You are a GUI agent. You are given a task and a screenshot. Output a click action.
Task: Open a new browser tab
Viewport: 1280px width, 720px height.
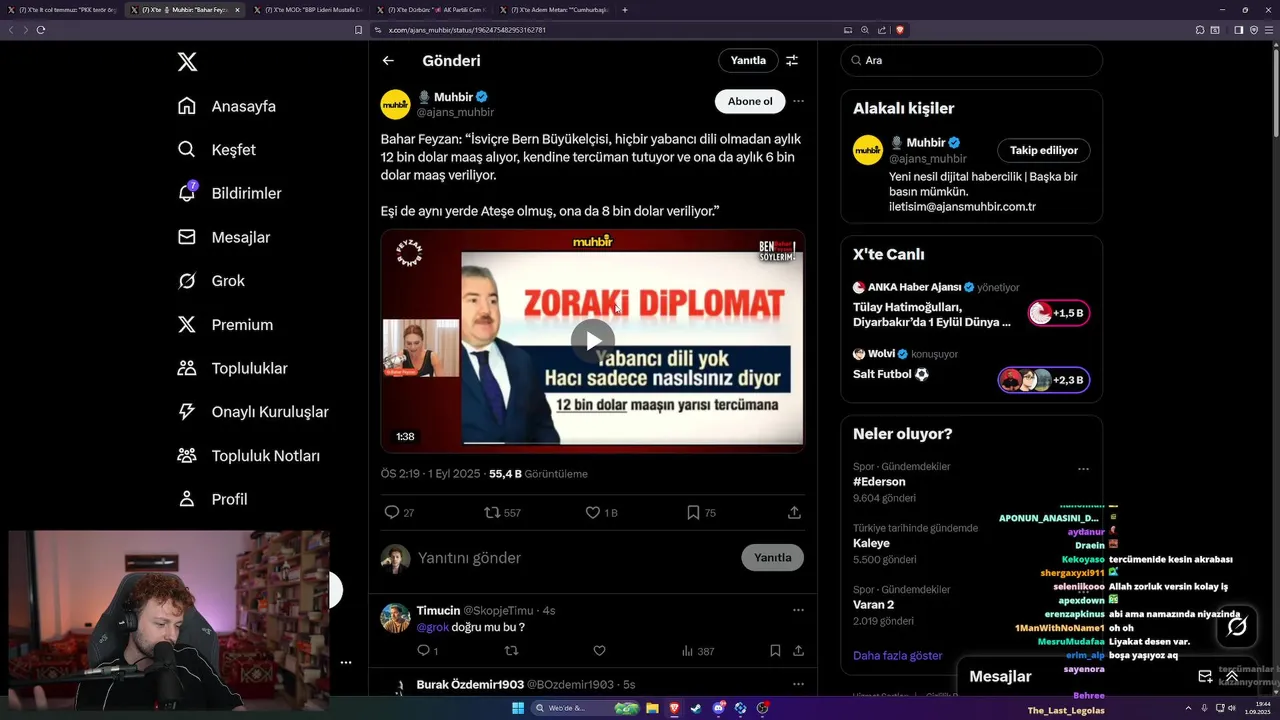tap(625, 10)
